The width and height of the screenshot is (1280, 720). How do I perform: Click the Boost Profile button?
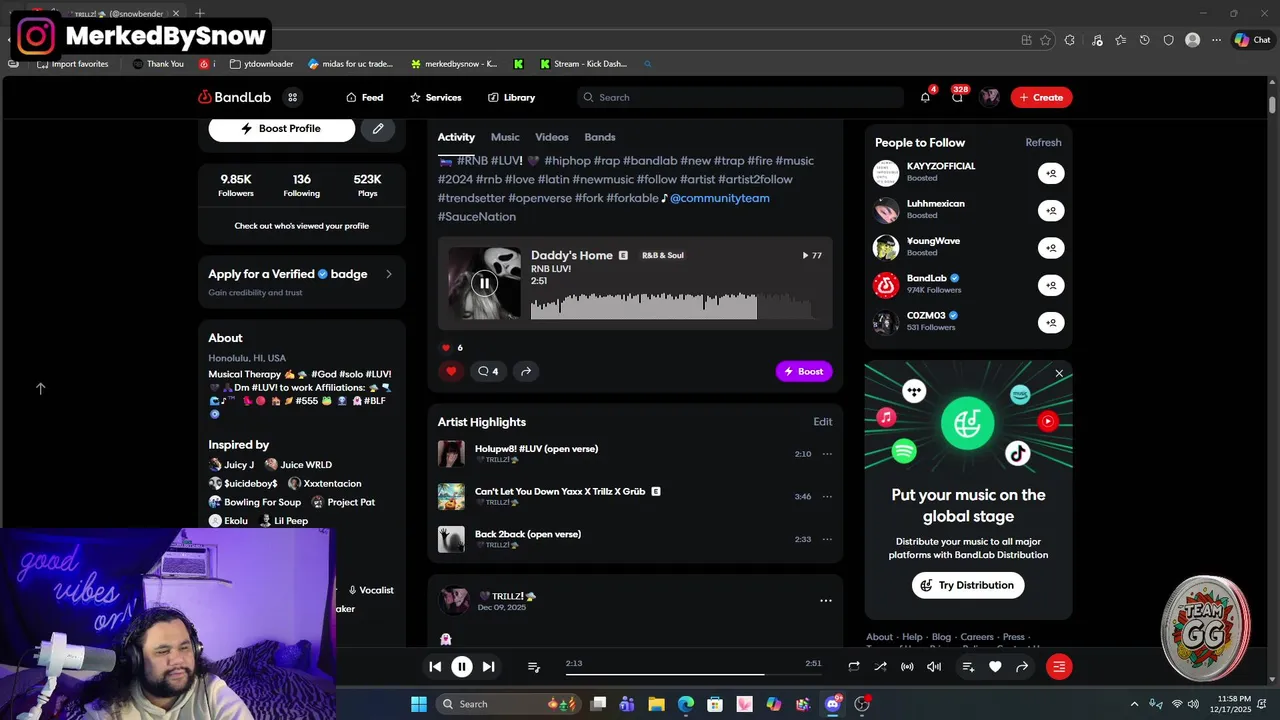coord(281,129)
